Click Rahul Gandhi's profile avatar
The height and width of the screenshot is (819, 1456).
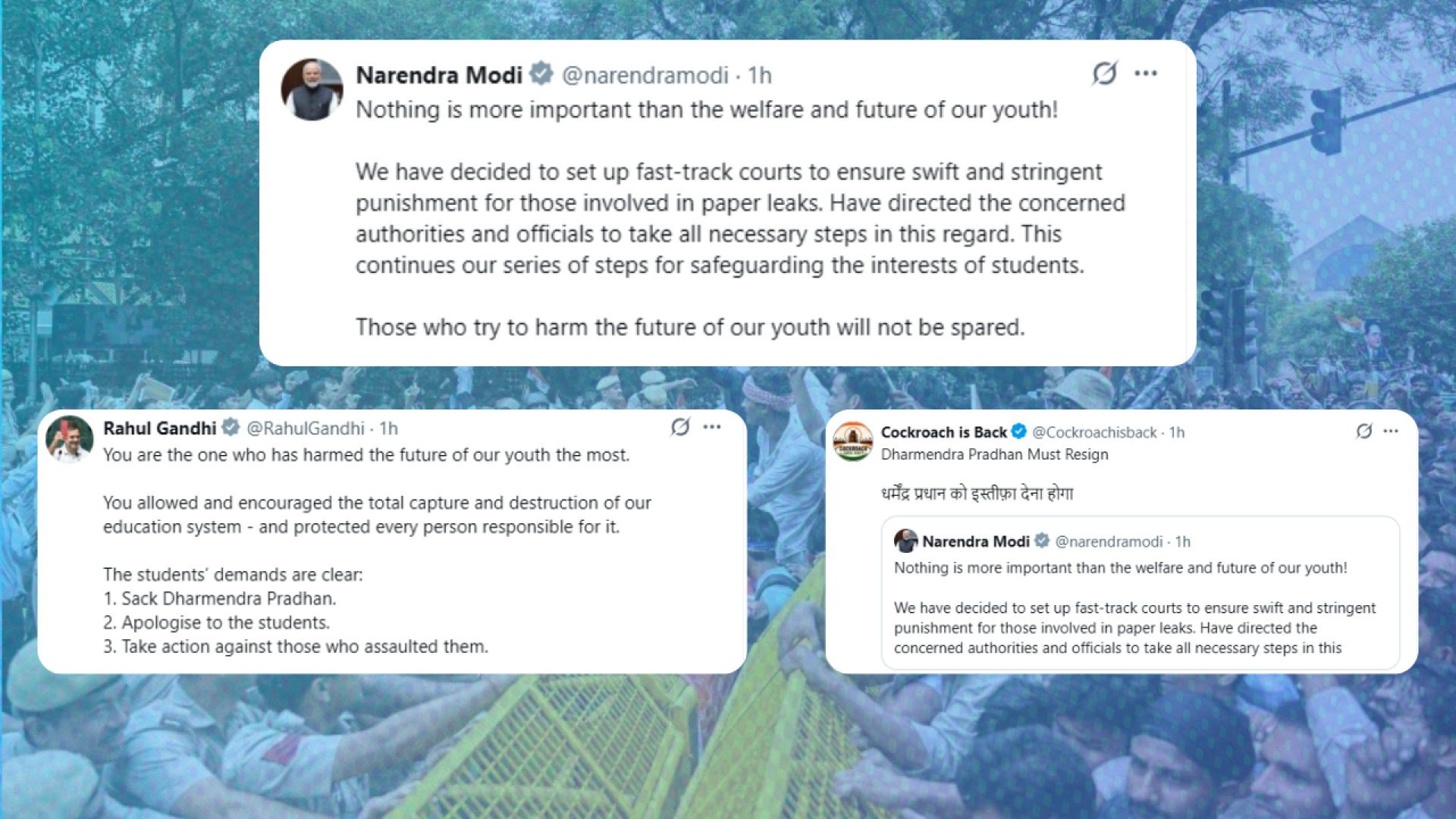pos(69,439)
